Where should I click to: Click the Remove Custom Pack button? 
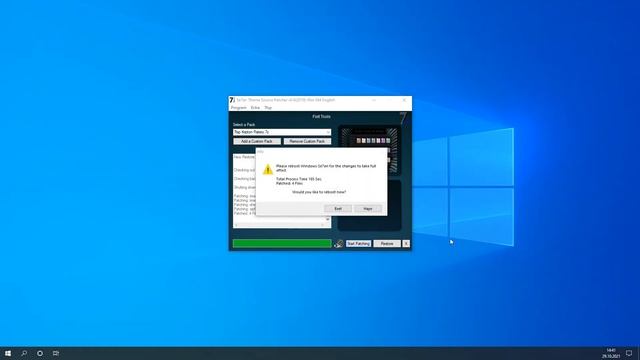point(307,141)
